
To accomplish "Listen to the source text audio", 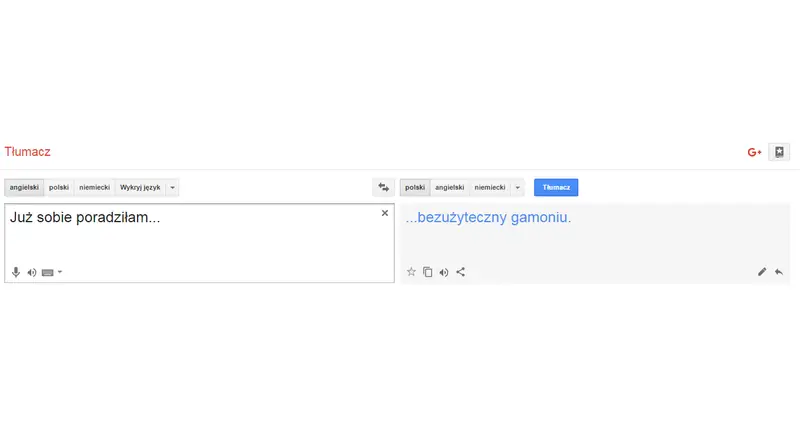I will [x=32, y=273].
